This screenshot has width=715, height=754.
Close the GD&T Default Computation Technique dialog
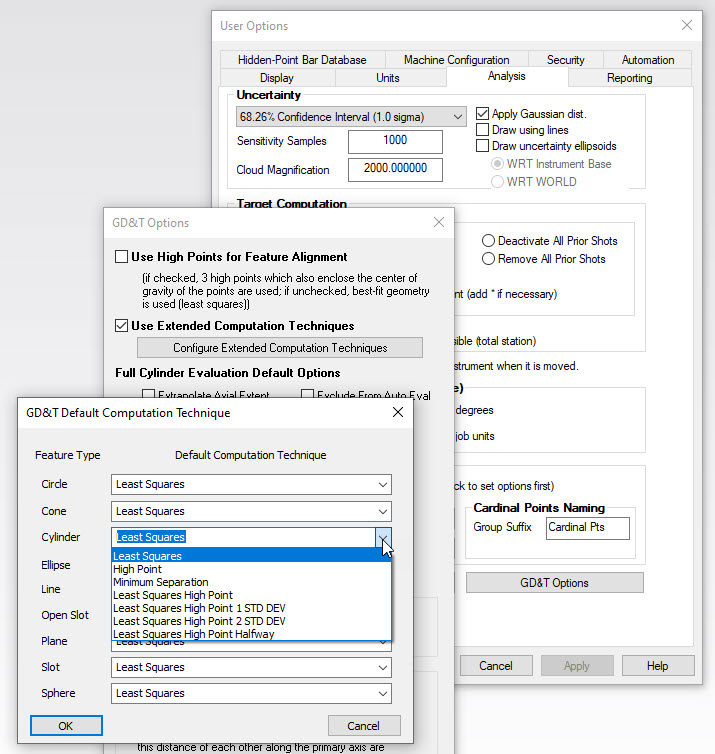point(398,412)
